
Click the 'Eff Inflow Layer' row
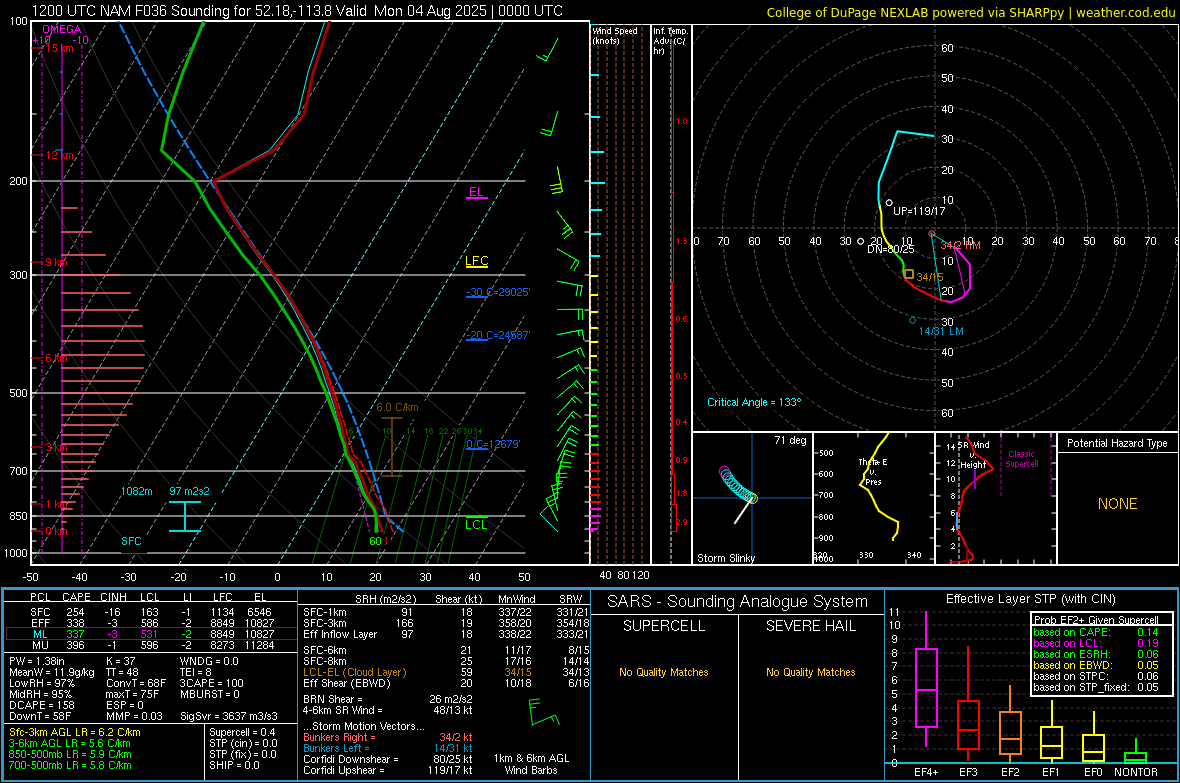[446, 634]
